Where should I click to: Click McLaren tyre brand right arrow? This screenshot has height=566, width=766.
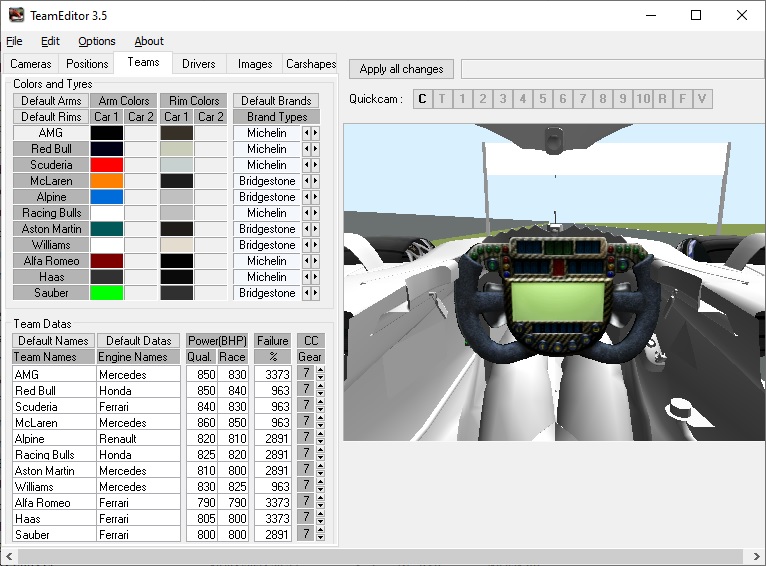pos(315,181)
